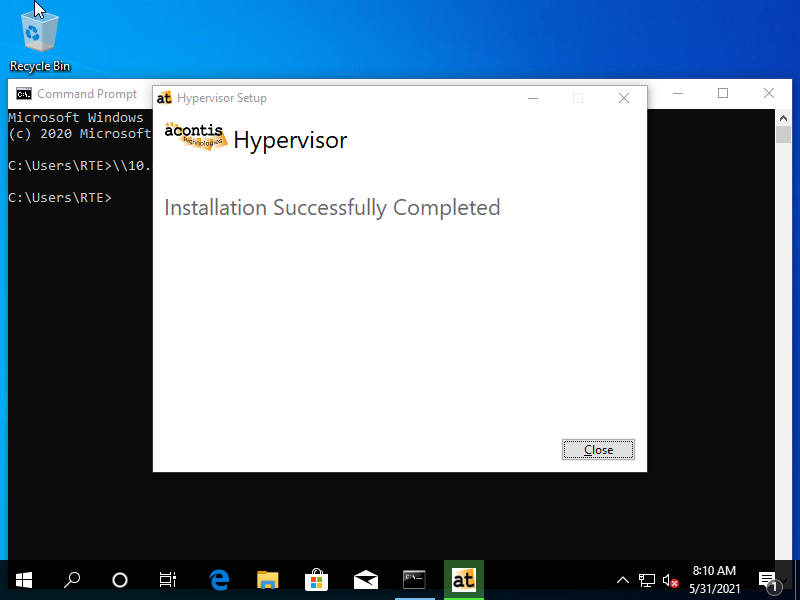Expand the hidden system tray icons chevron

623,580
